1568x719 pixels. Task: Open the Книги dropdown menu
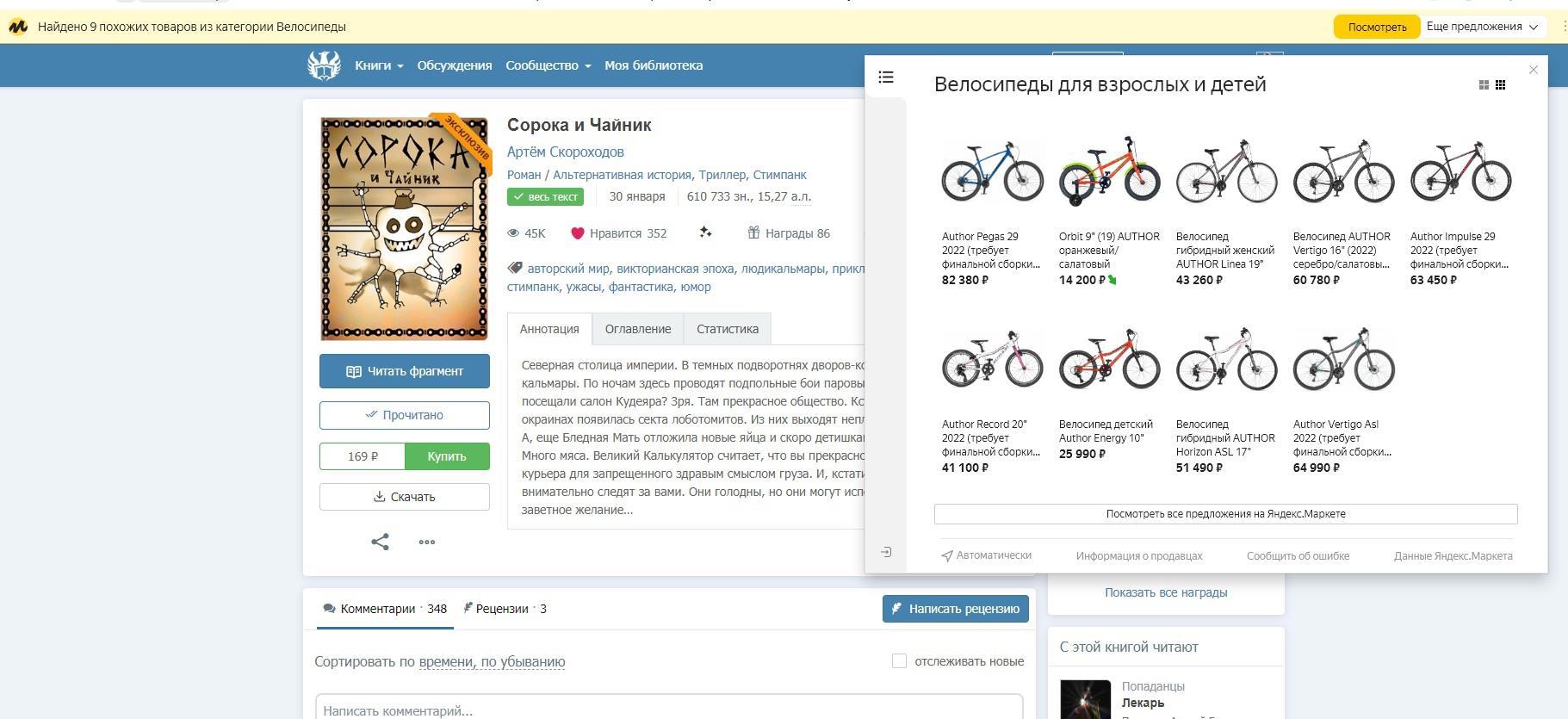tap(379, 65)
